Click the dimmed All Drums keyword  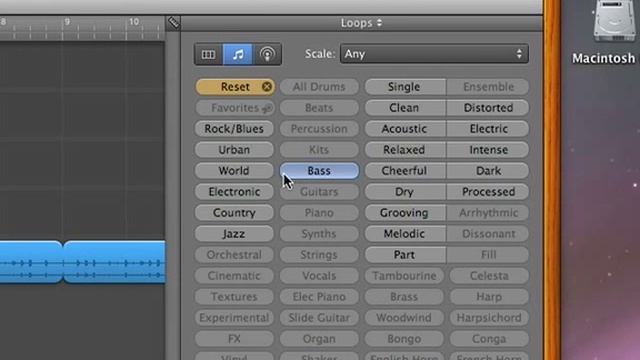pyautogui.click(x=319, y=87)
